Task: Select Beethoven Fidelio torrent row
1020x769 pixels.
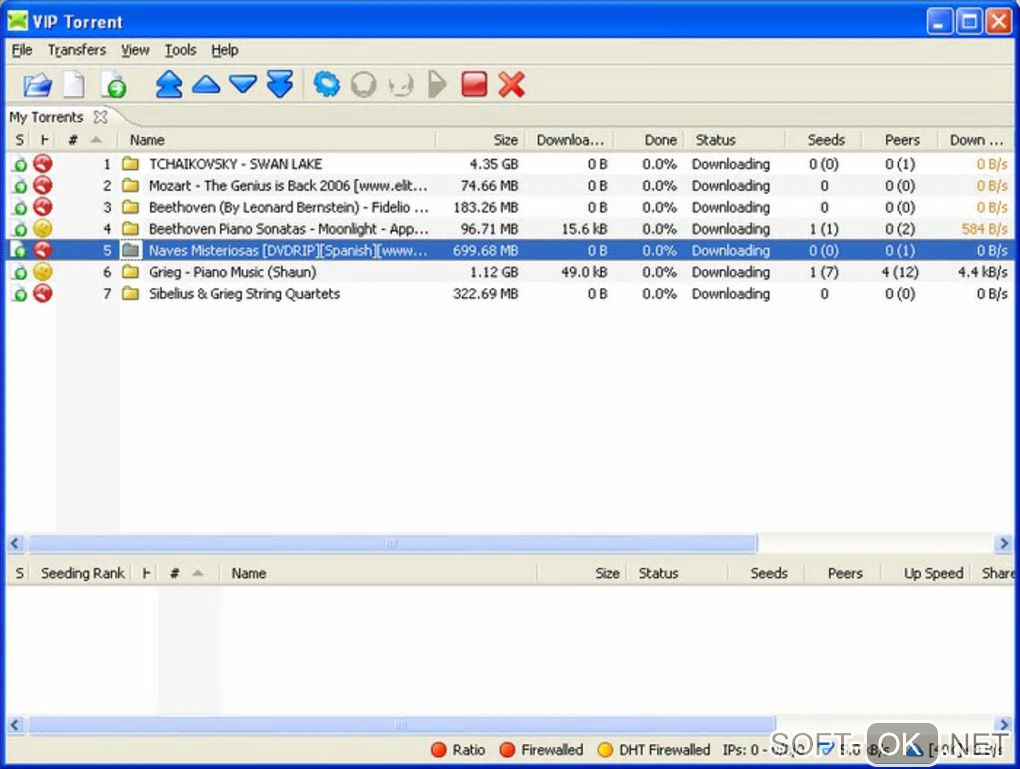Action: tap(510, 207)
